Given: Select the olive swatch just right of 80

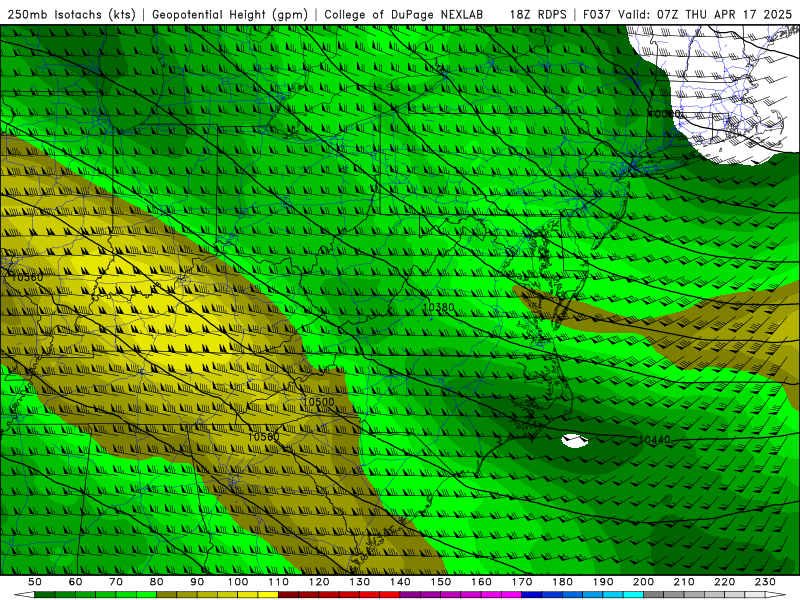Looking at the screenshot, I should click(x=166, y=595).
